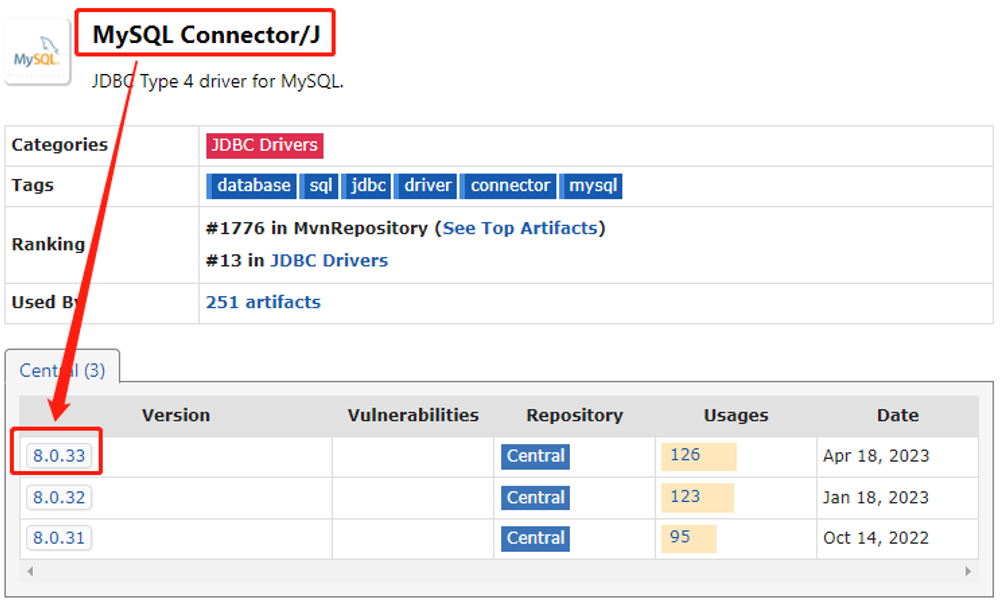
Task: Open version 8.0.33
Action: pyautogui.click(x=59, y=456)
